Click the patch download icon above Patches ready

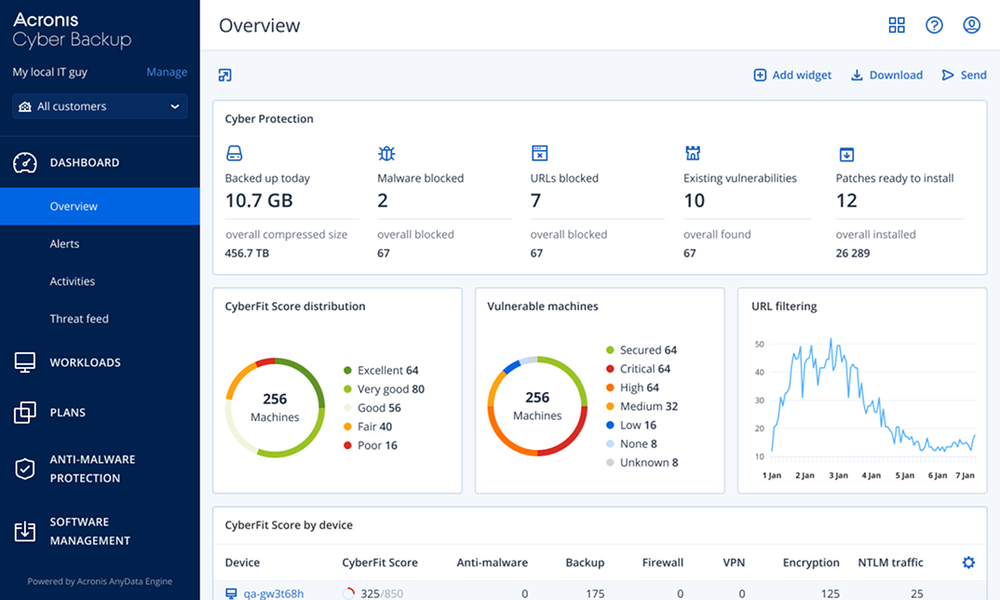846,153
